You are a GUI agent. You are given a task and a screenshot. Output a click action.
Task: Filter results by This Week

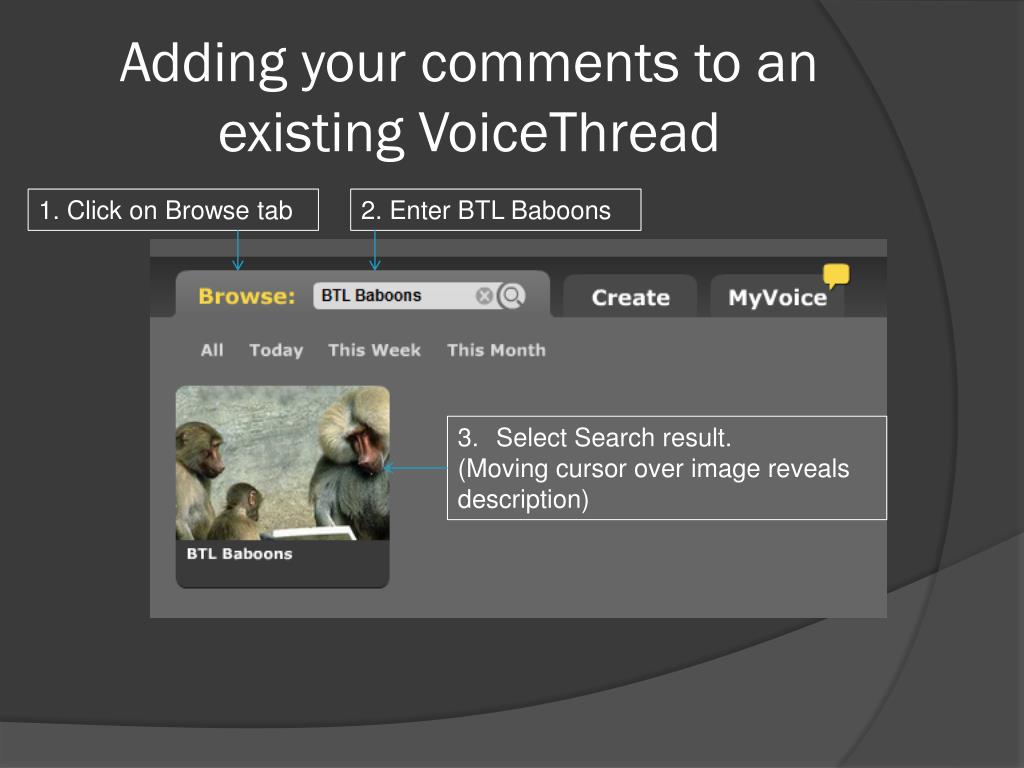coord(374,350)
